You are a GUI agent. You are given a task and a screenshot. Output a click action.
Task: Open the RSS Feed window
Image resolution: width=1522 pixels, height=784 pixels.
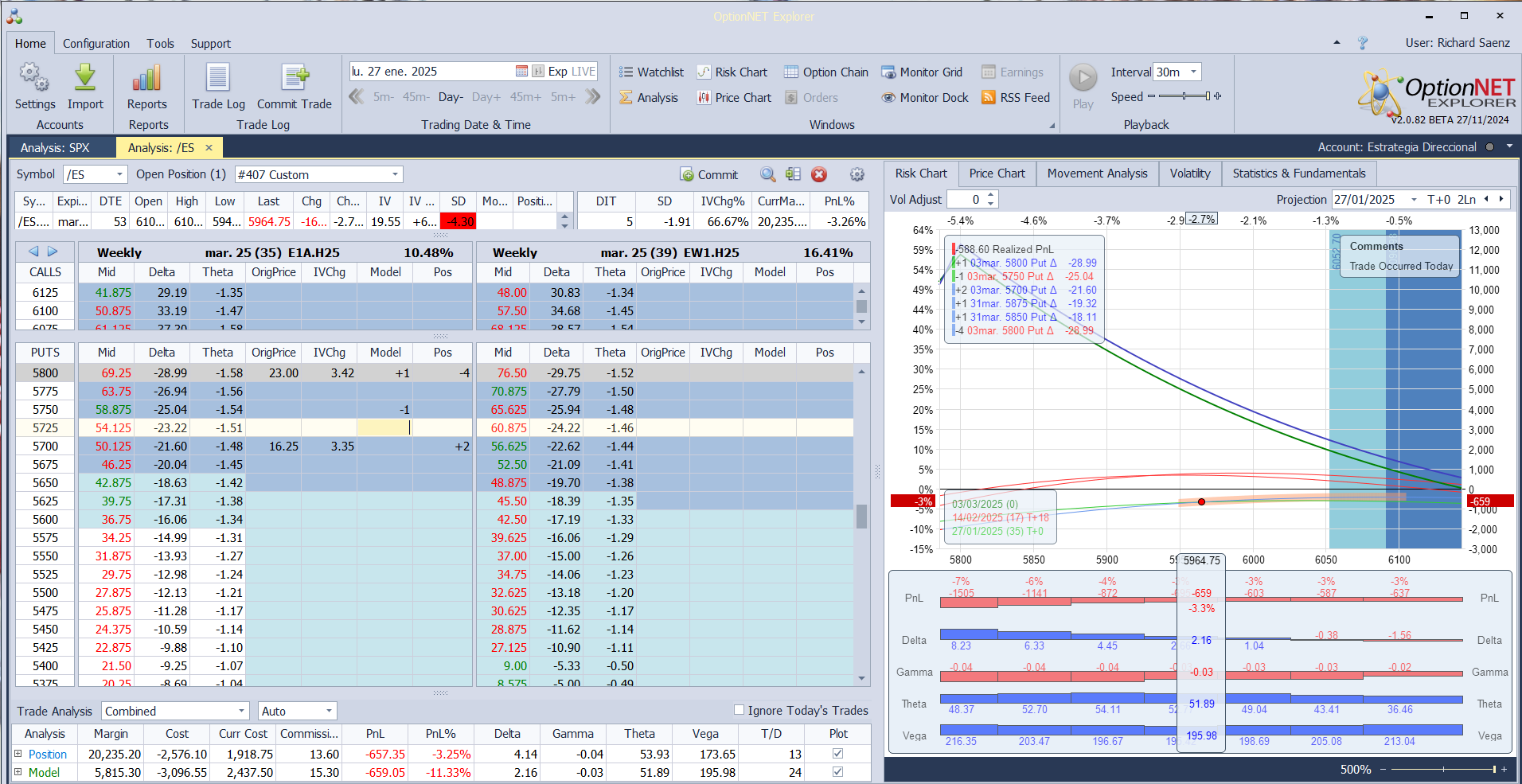pyautogui.click(x=1016, y=98)
